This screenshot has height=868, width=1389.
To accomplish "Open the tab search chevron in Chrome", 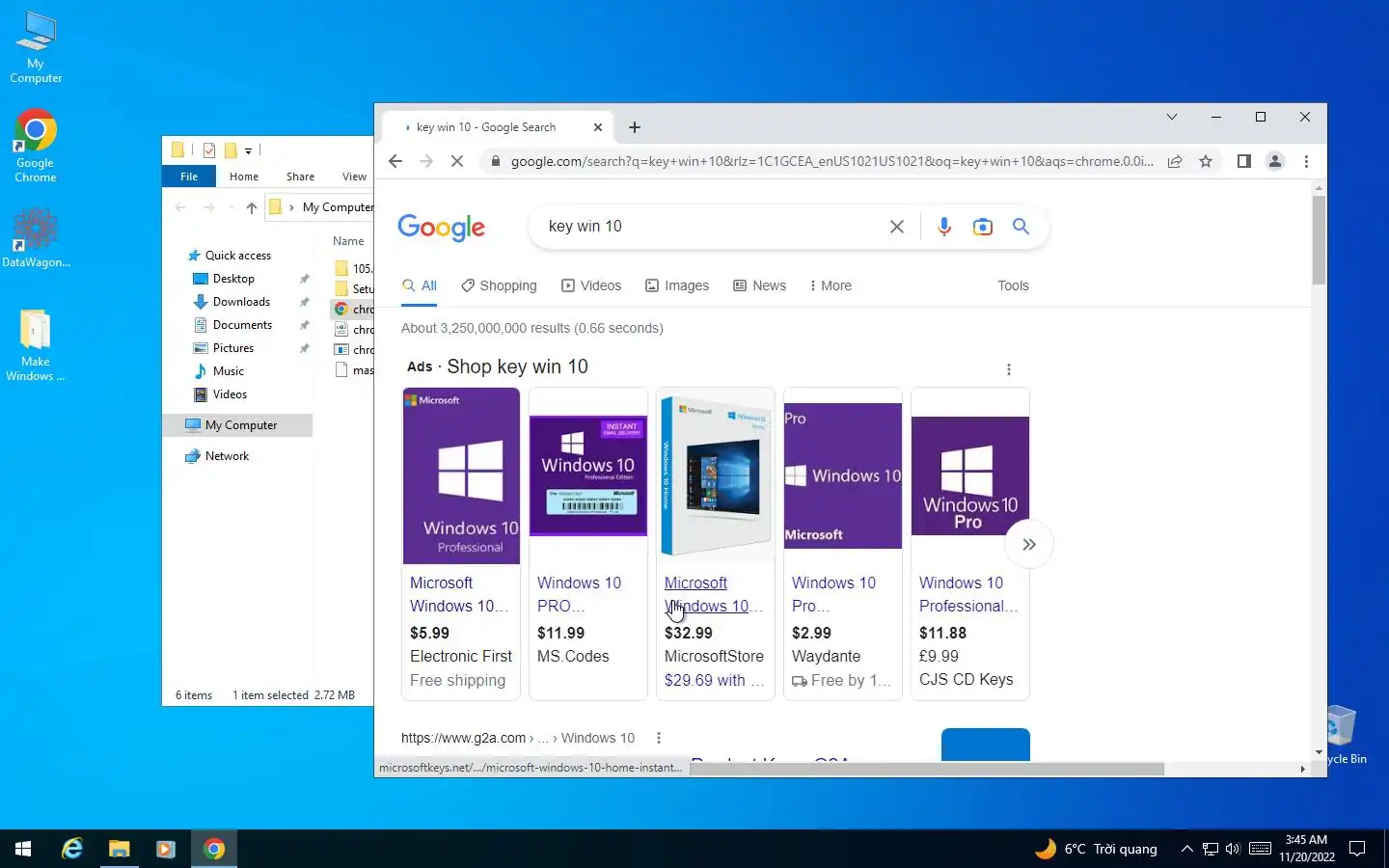I will point(1172,117).
